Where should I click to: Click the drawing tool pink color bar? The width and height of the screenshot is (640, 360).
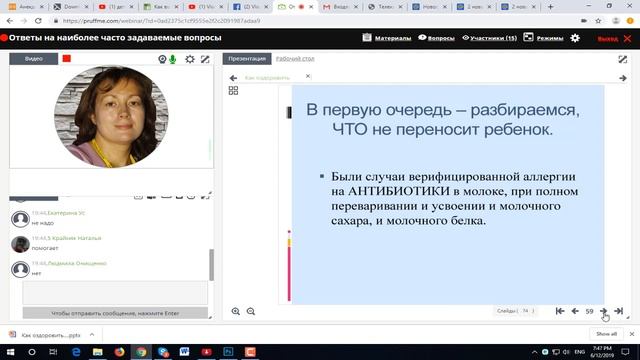pyautogui.click(x=289, y=273)
